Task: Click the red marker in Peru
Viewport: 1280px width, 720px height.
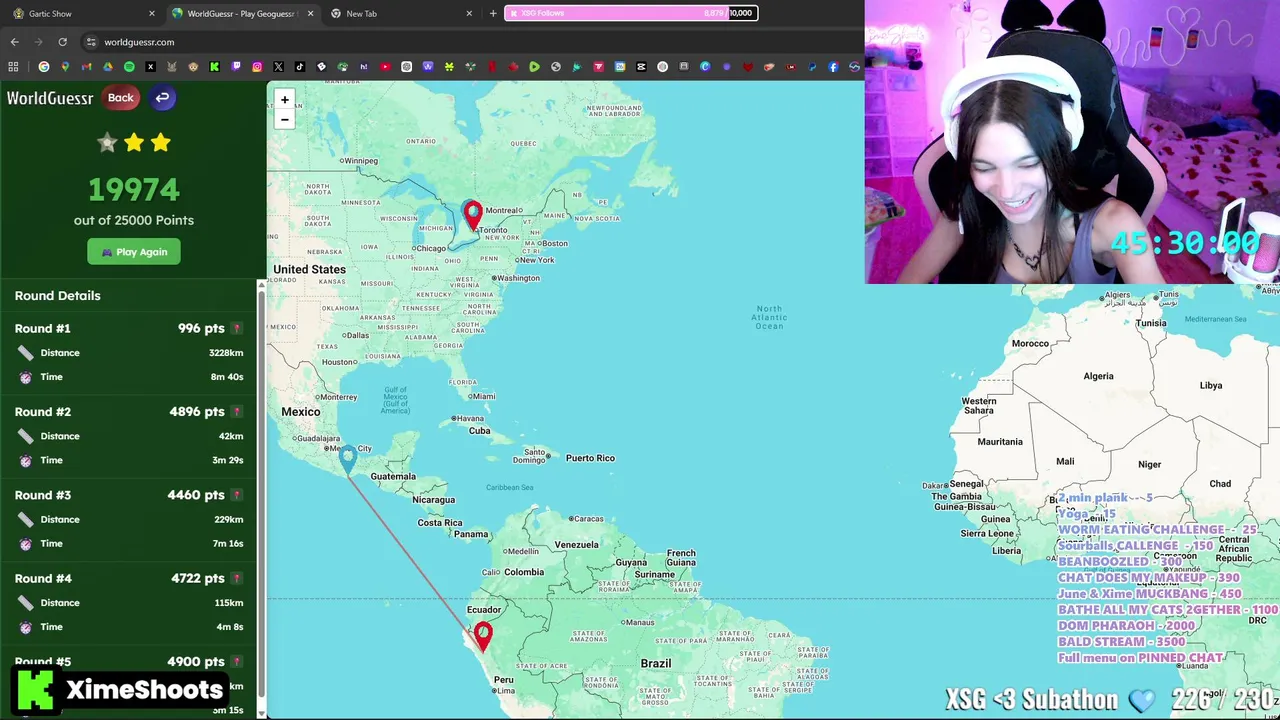Action: pos(483,636)
